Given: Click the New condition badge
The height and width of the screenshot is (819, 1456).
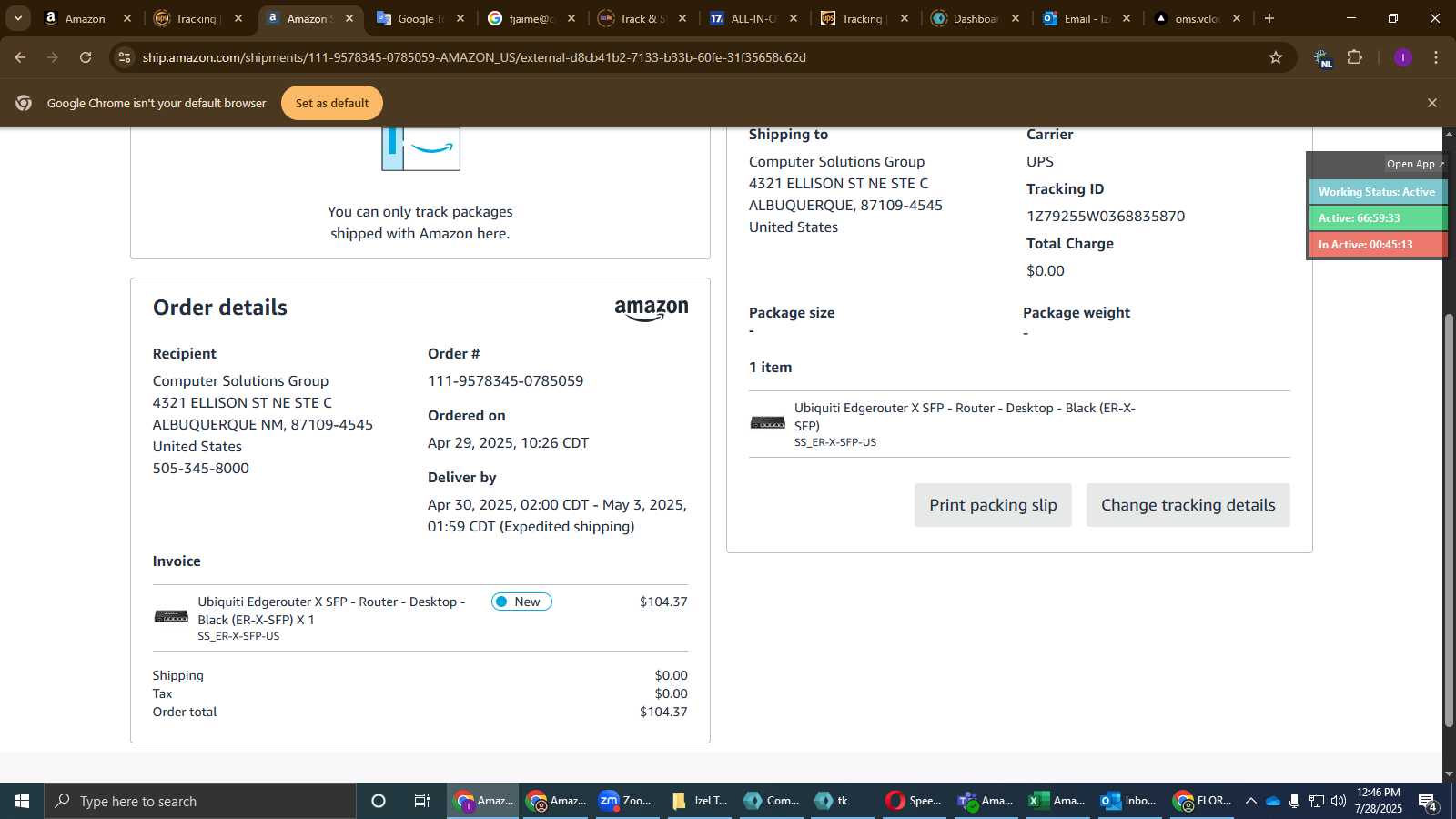Looking at the screenshot, I should tap(521, 602).
